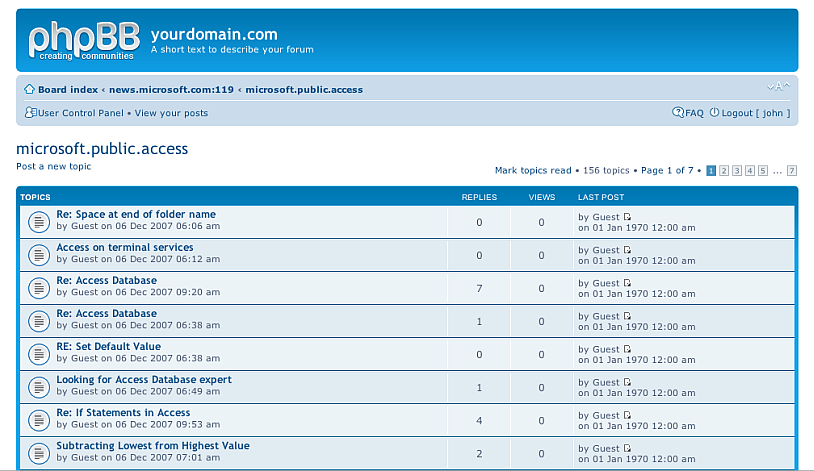Click the Logout power icon
Screen dimensions: 814x471
(x=714, y=113)
